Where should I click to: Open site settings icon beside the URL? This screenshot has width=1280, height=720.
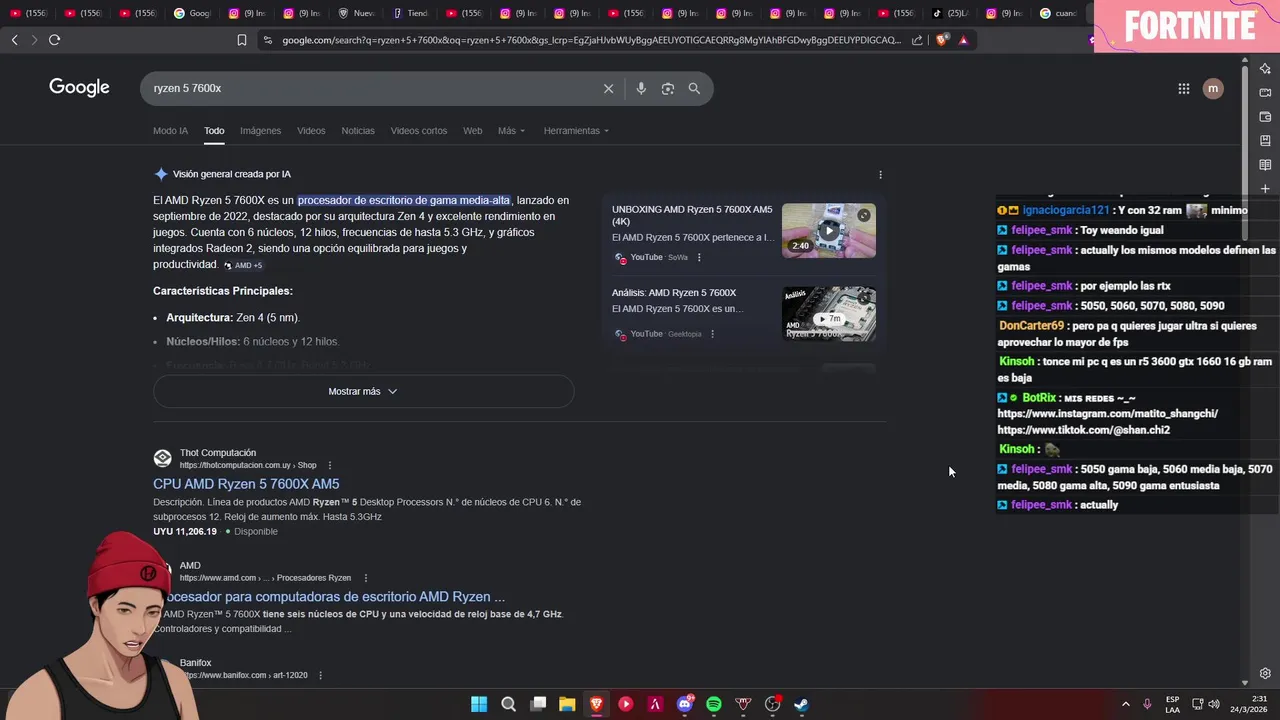coord(267,40)
